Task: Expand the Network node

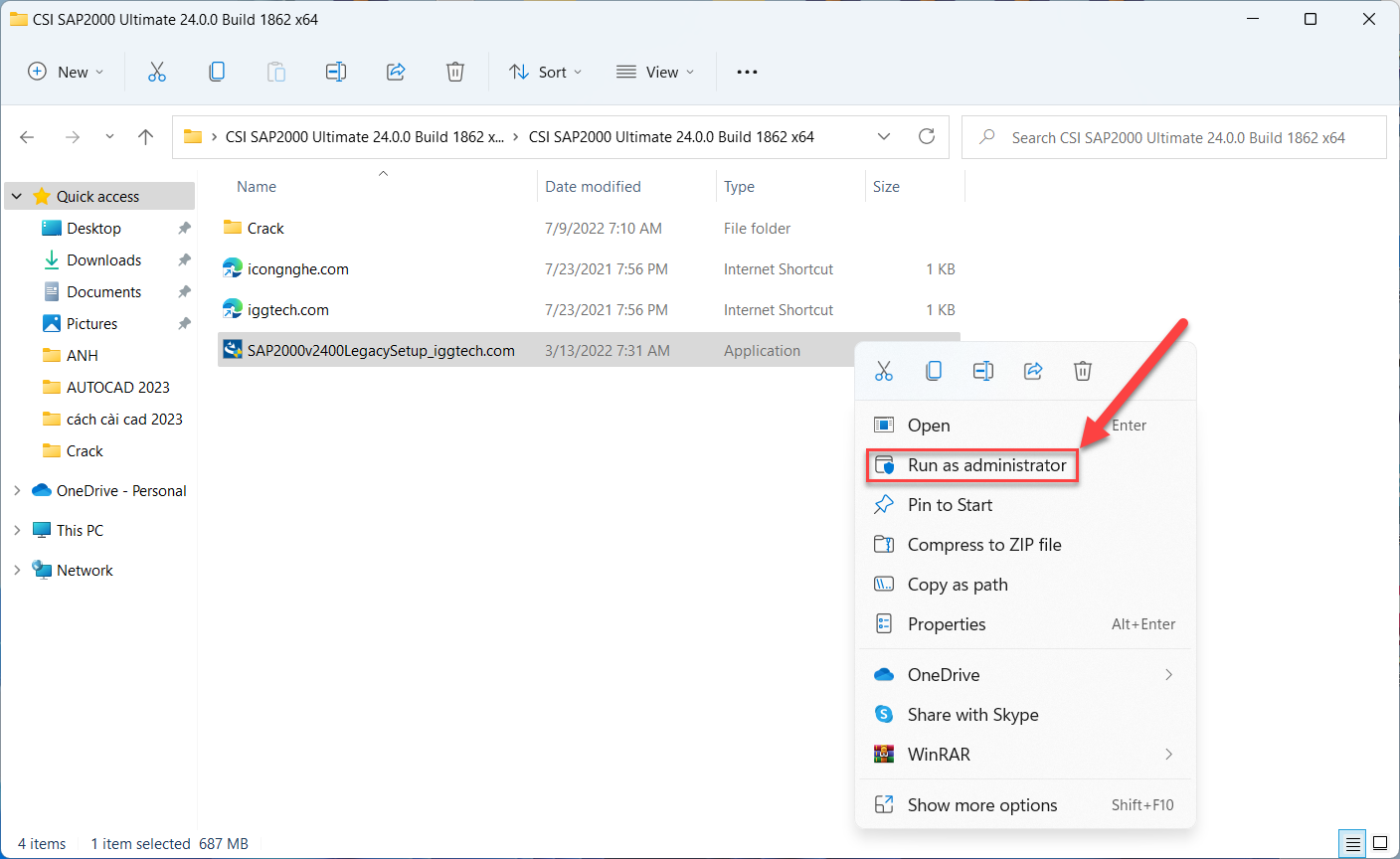Action: point(17,571)
